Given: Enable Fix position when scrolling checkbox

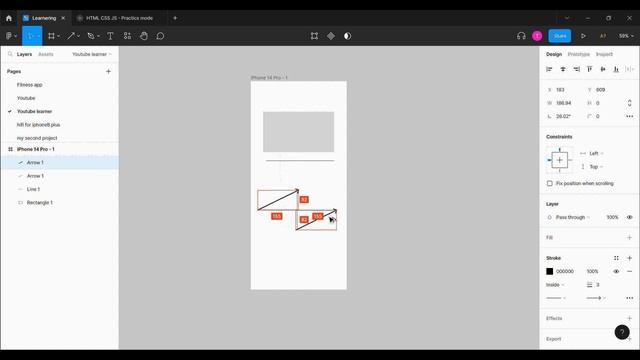Looking at the screenshot, I should 550,184.
